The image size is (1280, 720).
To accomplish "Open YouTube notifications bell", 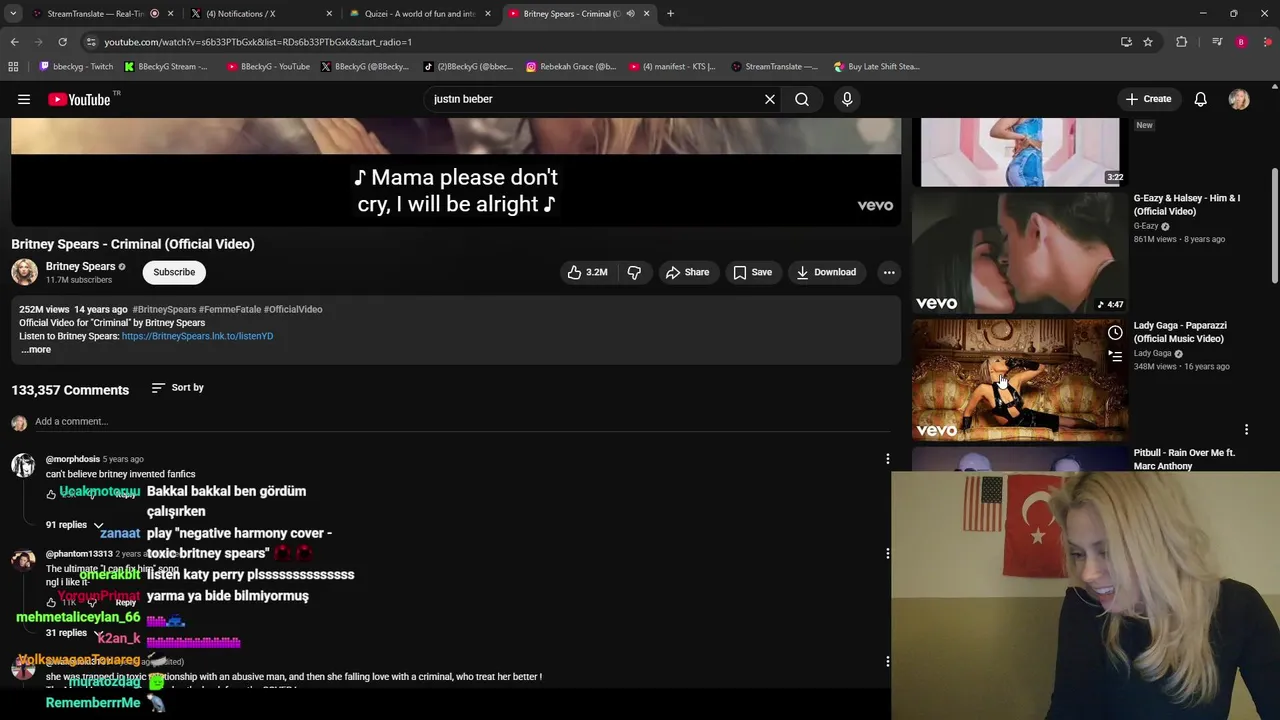I will pyautogui.click(x=1201, y=99).
